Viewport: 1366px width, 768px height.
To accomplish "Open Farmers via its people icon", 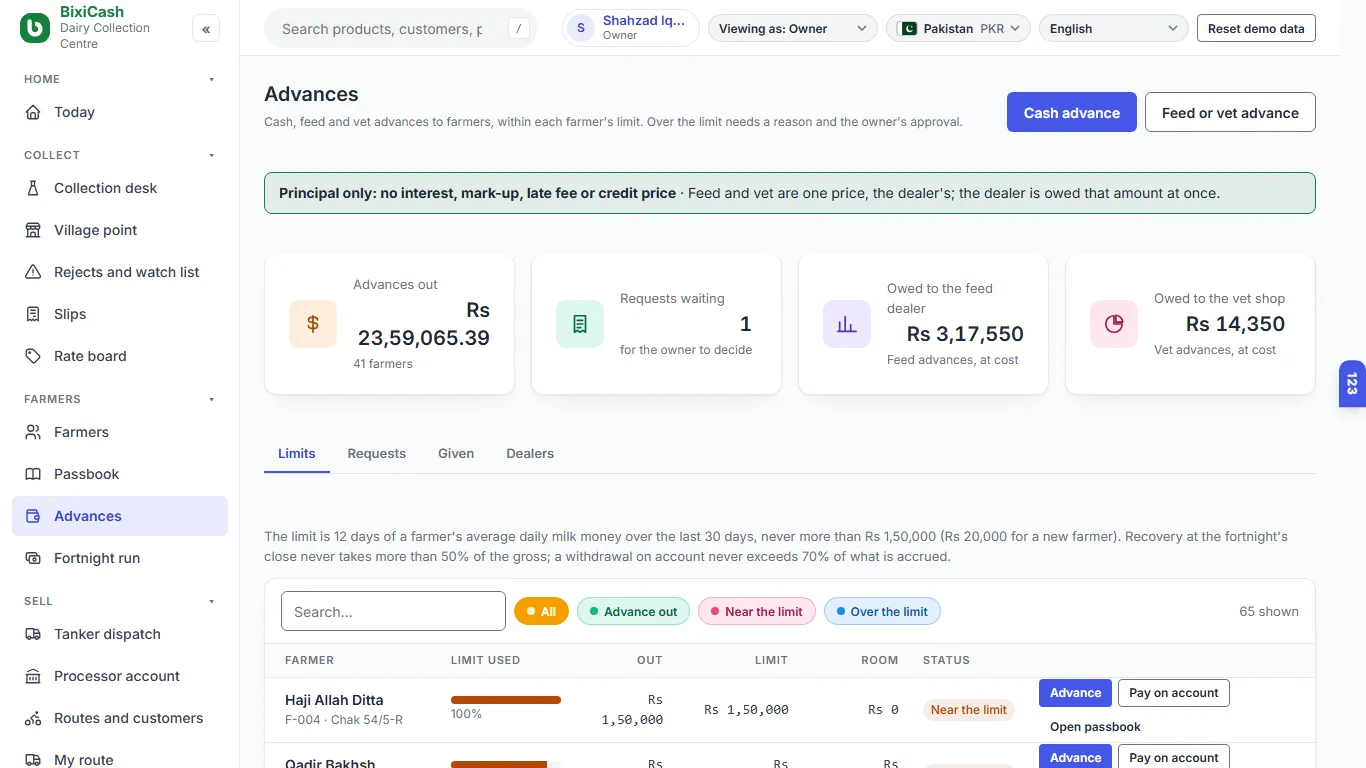I will [x=33, y=432].
